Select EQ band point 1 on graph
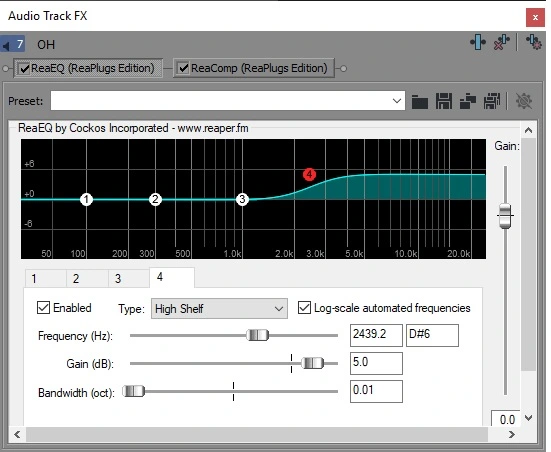 pyautogui.click(x=86, y=199)
